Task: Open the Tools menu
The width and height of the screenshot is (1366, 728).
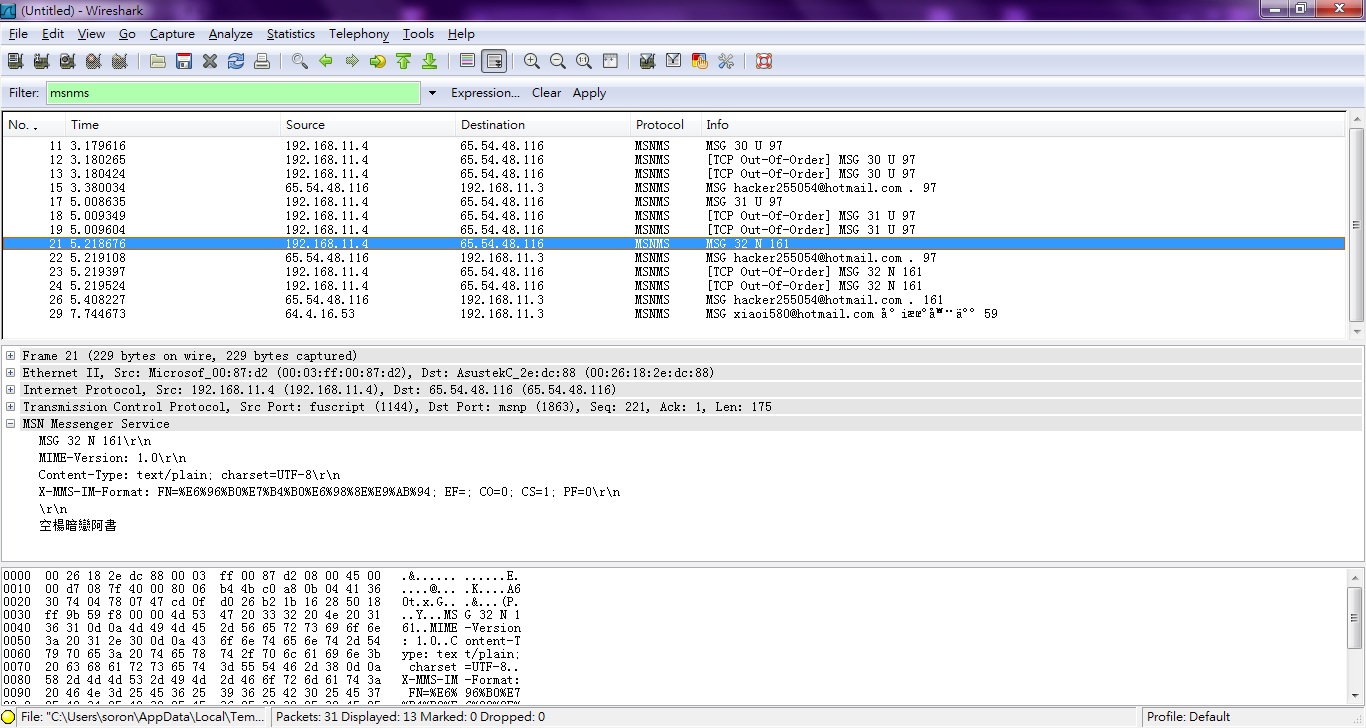Action: 418,34
